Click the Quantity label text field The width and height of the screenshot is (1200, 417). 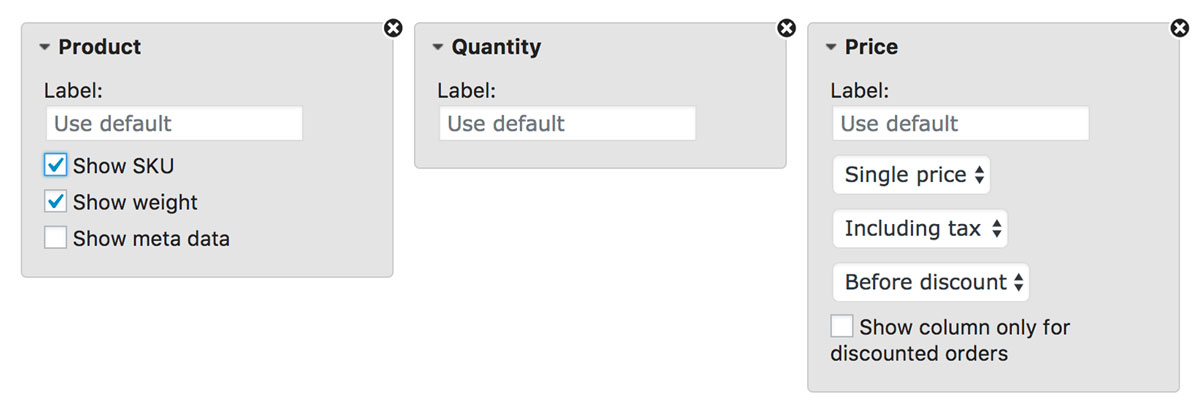(567, 124)
